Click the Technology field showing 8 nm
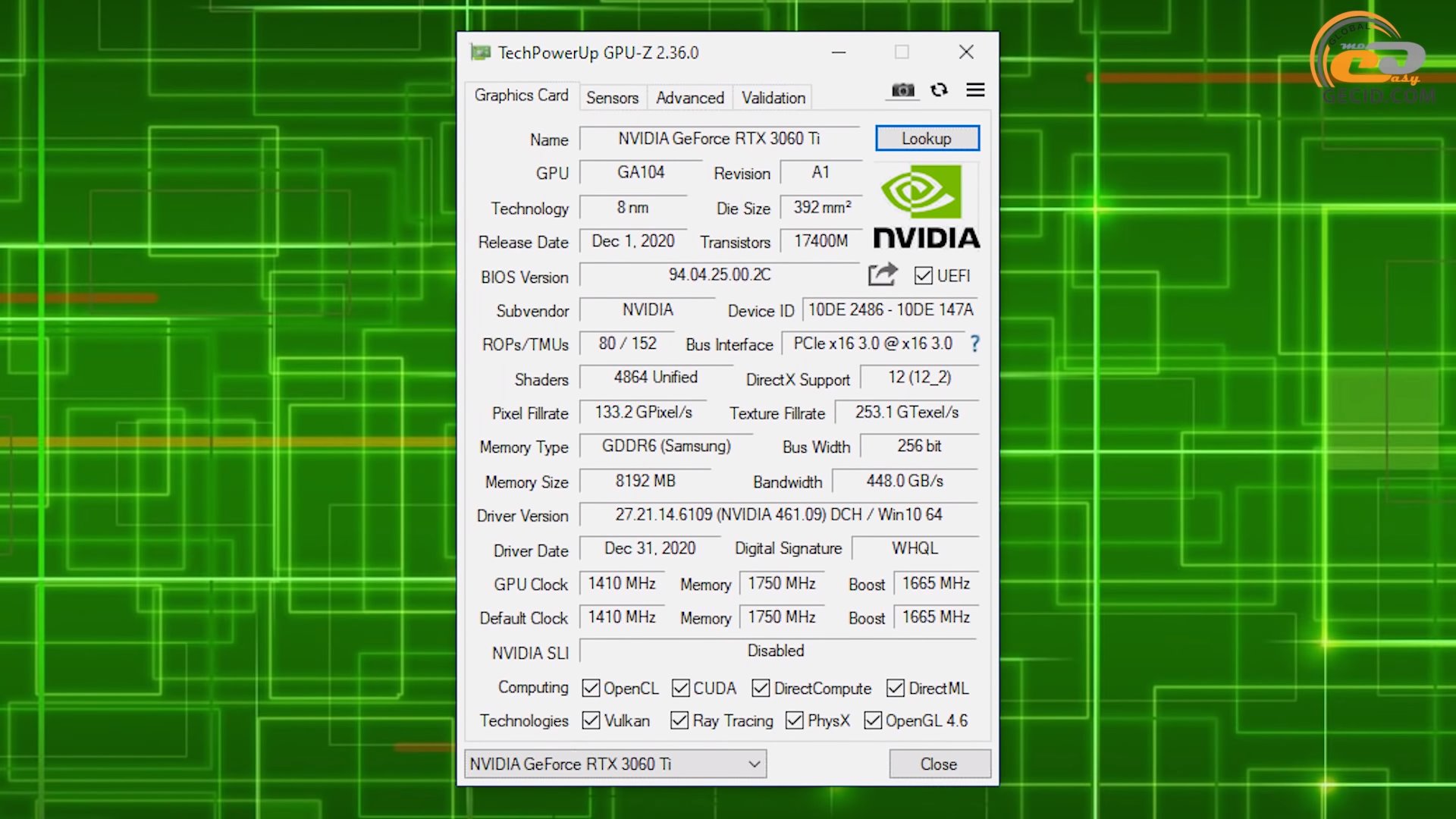Image resolution: width=1456 pixels, height=819 pixels. tap(632, 207)
